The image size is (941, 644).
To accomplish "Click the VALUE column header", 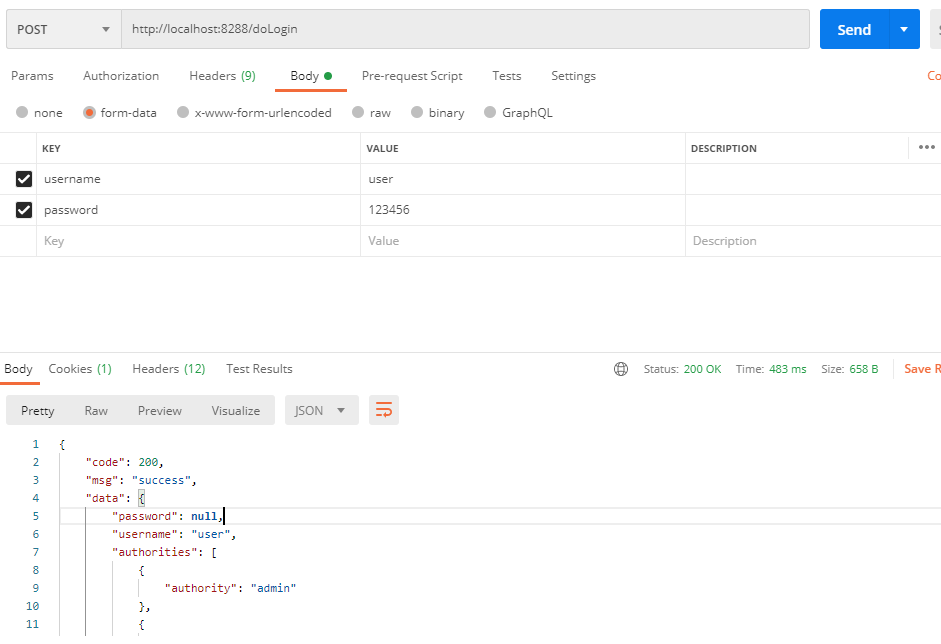I will (x=382, y=148).
